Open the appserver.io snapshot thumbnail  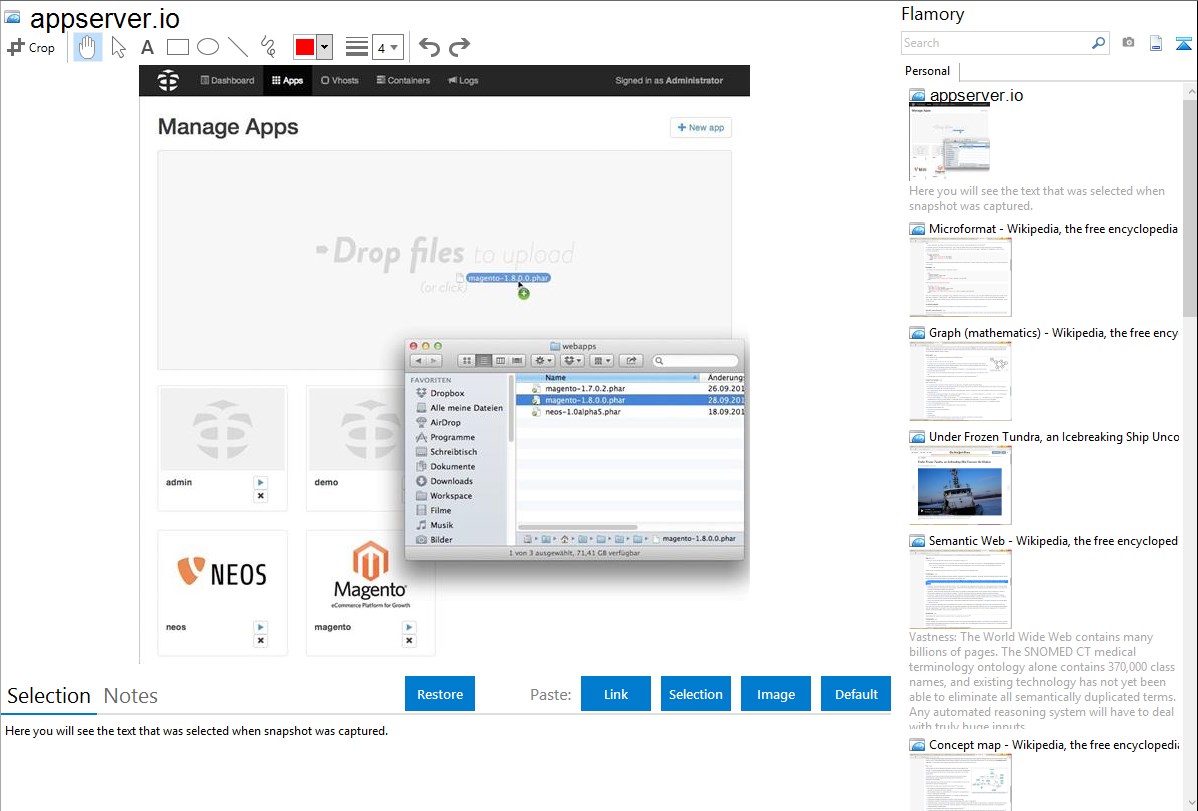click(950, 142)
